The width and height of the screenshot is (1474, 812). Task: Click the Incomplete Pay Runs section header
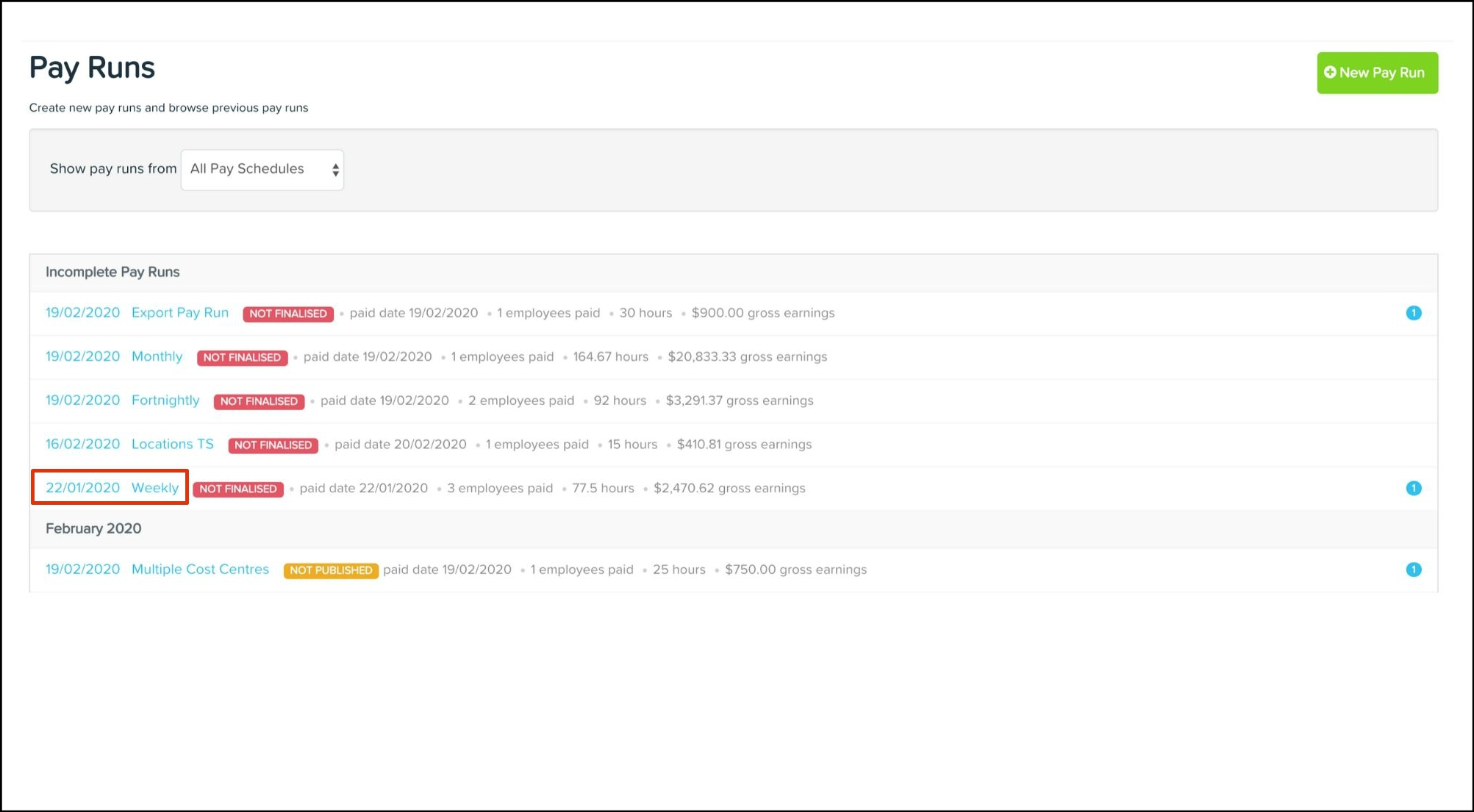[112, 272]
